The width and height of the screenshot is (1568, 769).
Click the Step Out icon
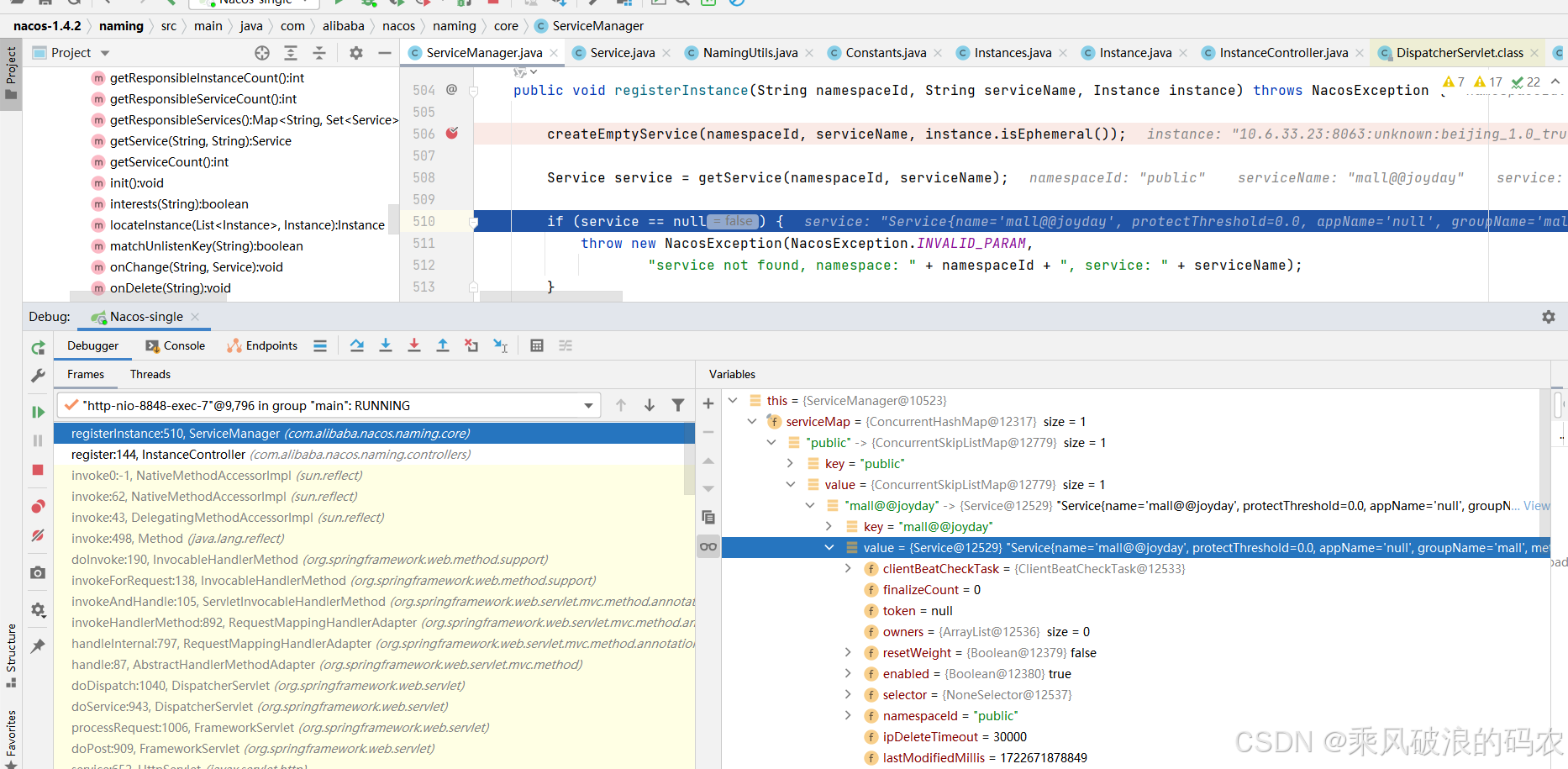pos(443,345)
